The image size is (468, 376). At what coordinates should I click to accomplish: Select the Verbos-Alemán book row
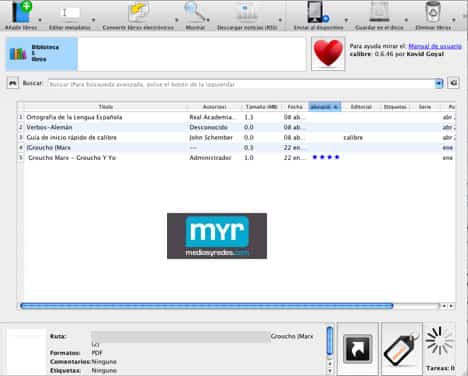[x=236, y=127]
